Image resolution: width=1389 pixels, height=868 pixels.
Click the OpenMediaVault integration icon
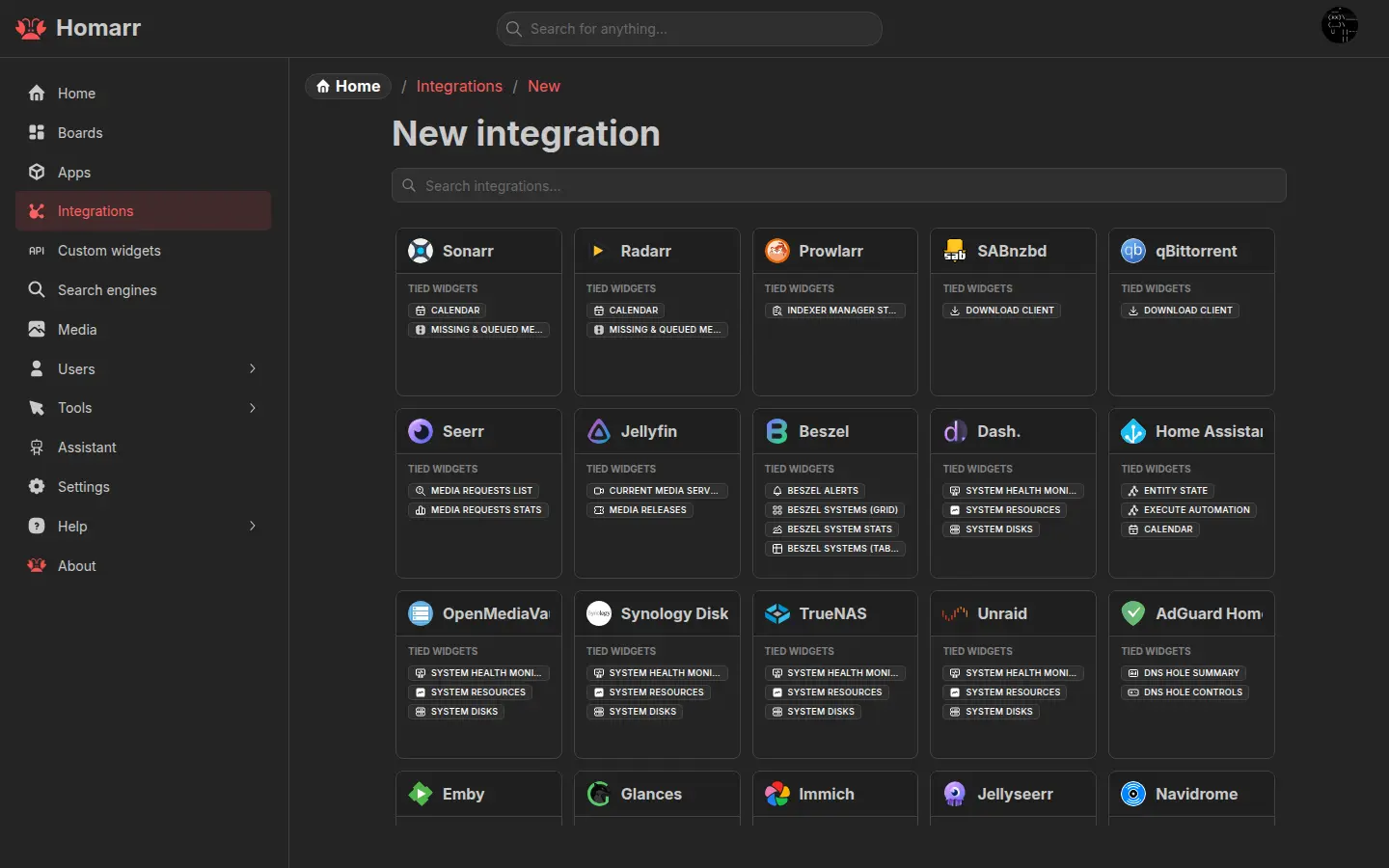[421, 613]
